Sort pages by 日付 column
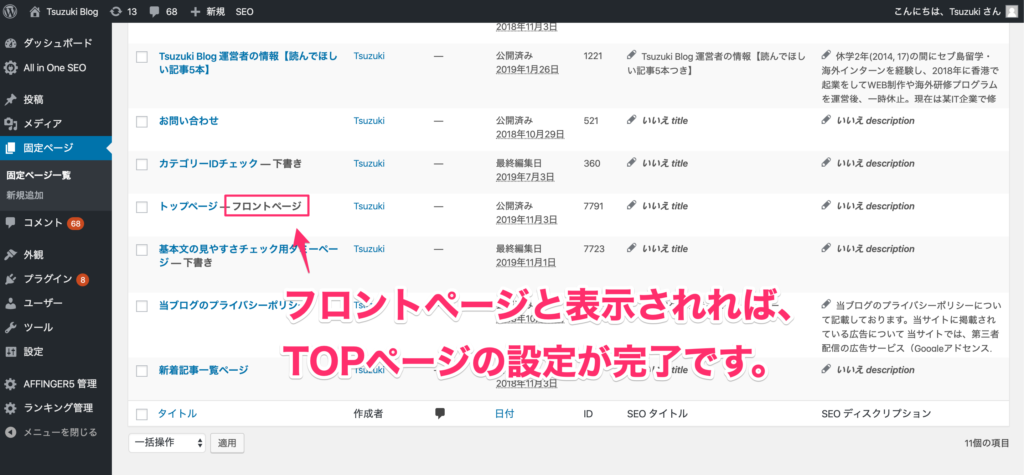 [x=505, y=413]
